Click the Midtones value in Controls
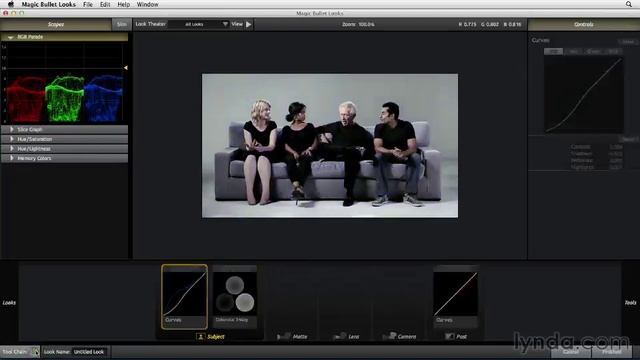640x360 pixels. click(x=616, y=160)
